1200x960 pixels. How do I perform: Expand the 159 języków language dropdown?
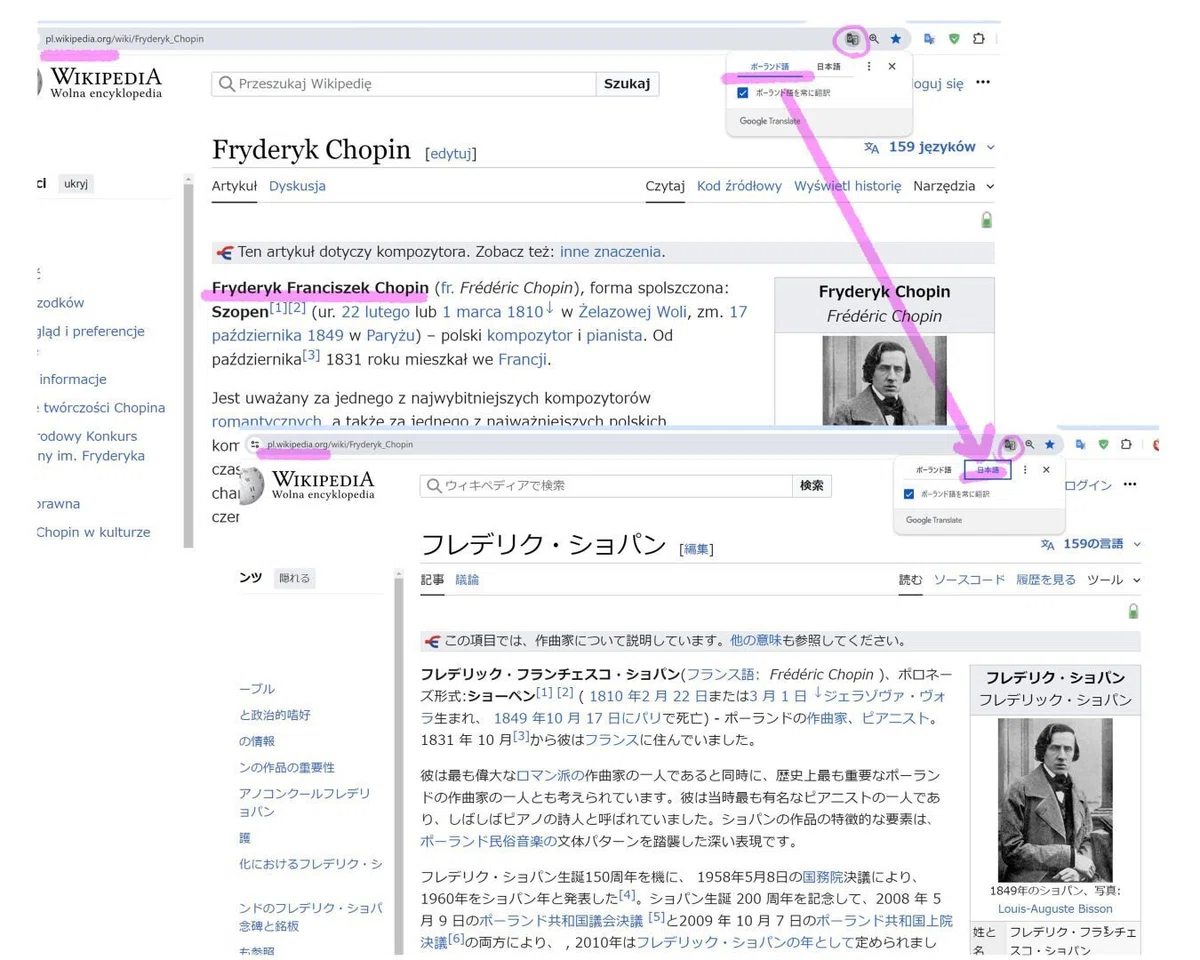(x=991, y=147)
